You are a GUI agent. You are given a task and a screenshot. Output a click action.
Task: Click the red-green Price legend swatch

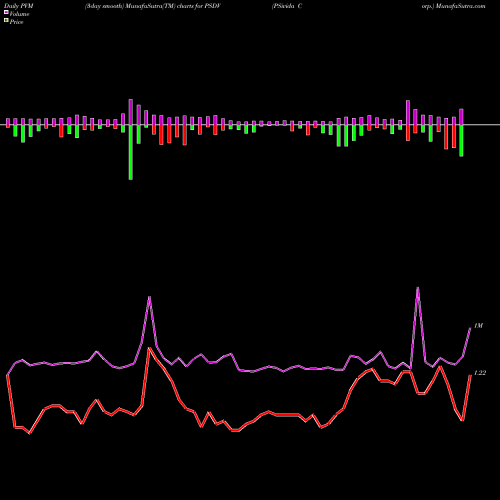6,21
